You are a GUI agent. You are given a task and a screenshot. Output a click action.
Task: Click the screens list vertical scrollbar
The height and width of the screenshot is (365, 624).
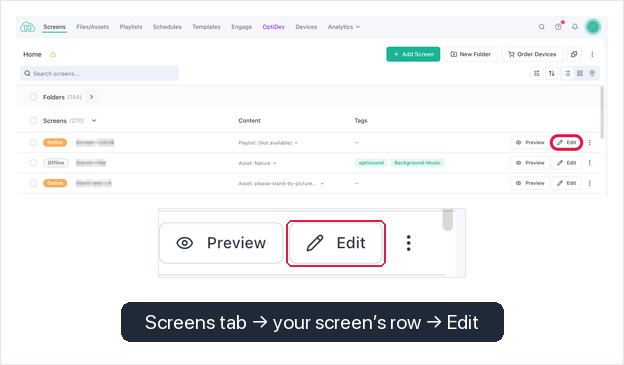click(602, 112)
